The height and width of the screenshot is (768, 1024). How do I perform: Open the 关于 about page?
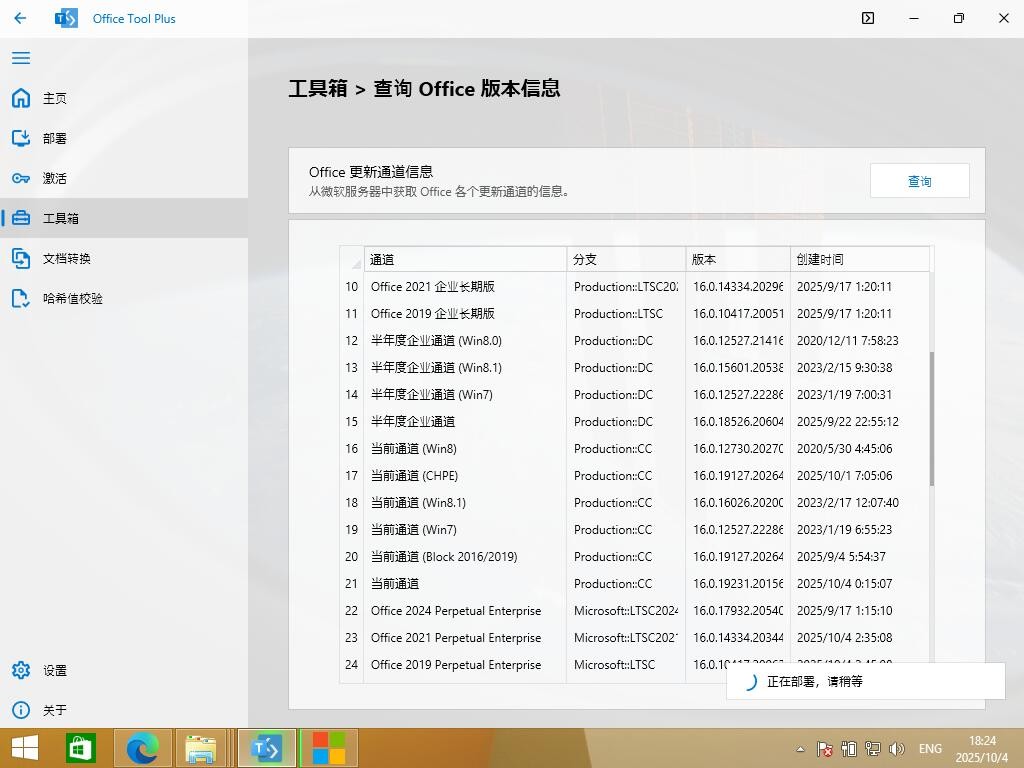coord(54,710)
